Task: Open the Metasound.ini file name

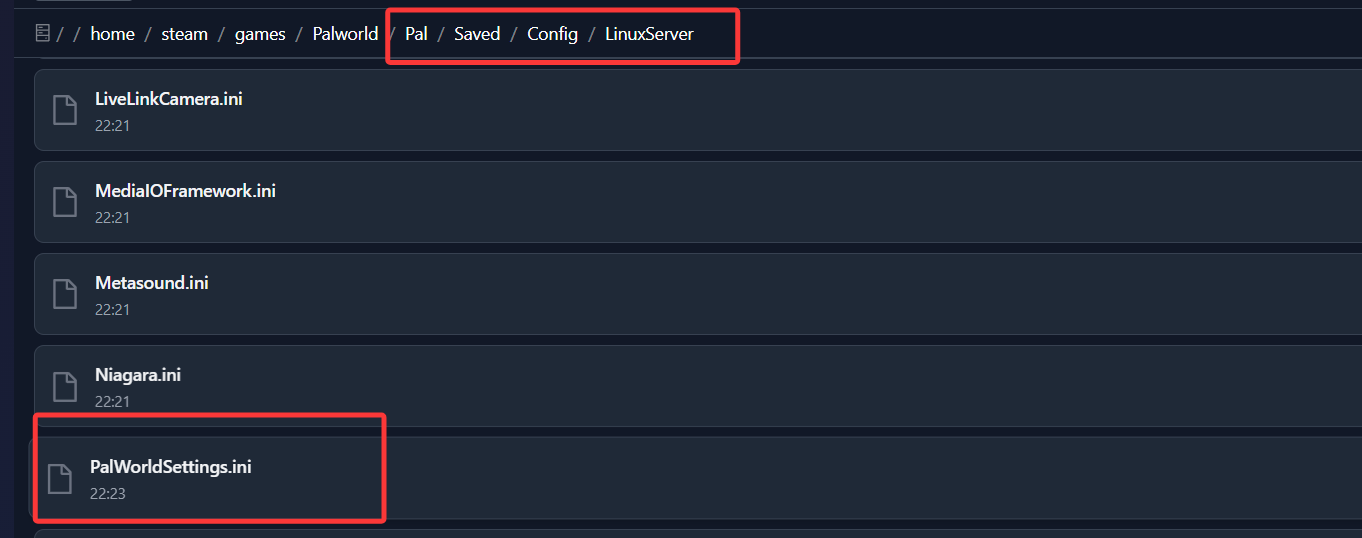Action: click(x=151, y=283)
